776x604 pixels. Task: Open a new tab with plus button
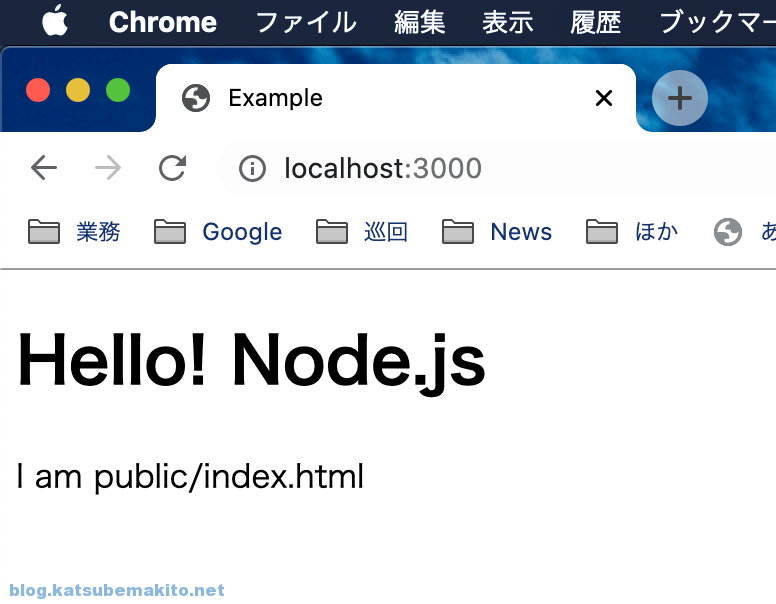[679, 98]
